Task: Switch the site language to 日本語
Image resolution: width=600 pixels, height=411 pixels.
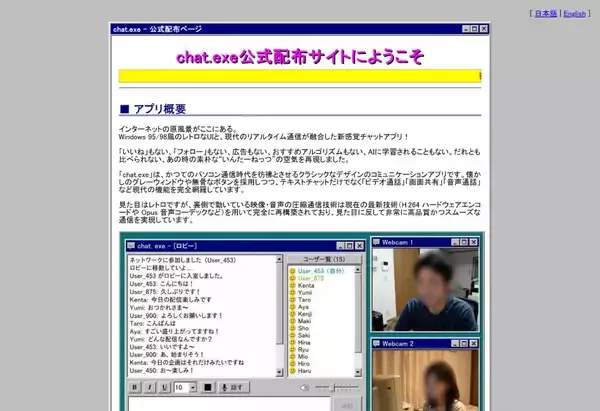Action: point(546,13)
